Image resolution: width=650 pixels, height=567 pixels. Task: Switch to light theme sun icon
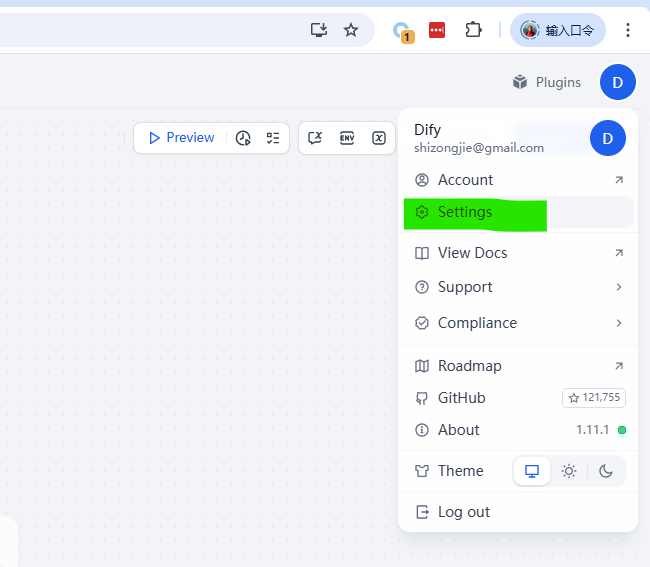569,471
